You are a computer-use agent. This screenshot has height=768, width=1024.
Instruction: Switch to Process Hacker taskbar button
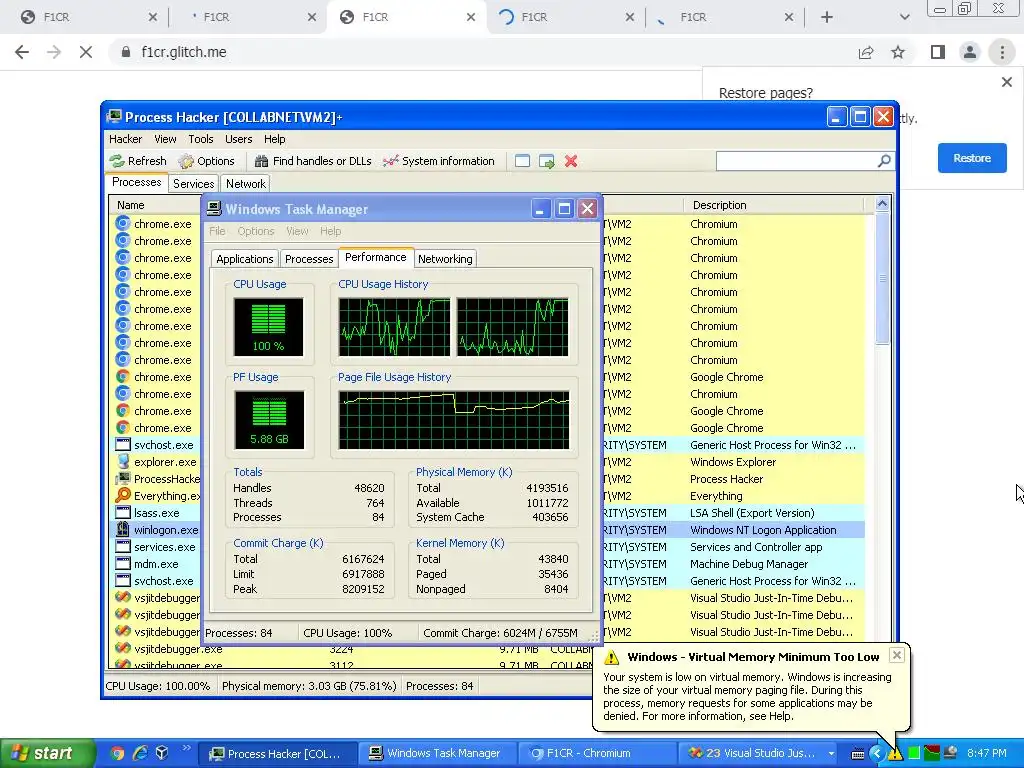(x=277, y=754)
